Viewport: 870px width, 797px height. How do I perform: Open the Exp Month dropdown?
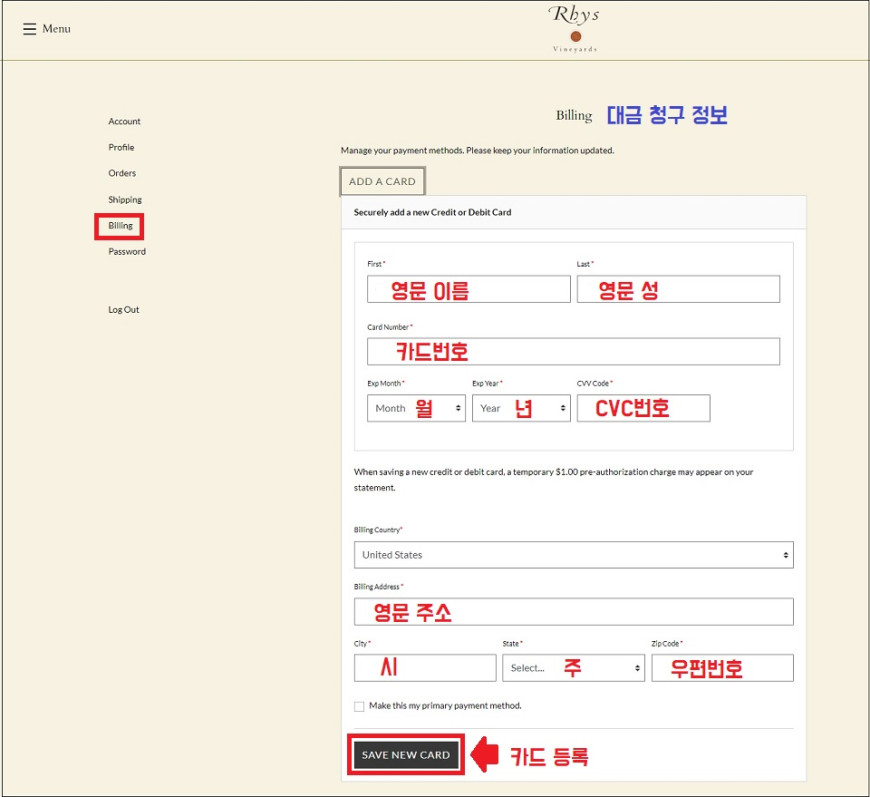coord(416,408)
